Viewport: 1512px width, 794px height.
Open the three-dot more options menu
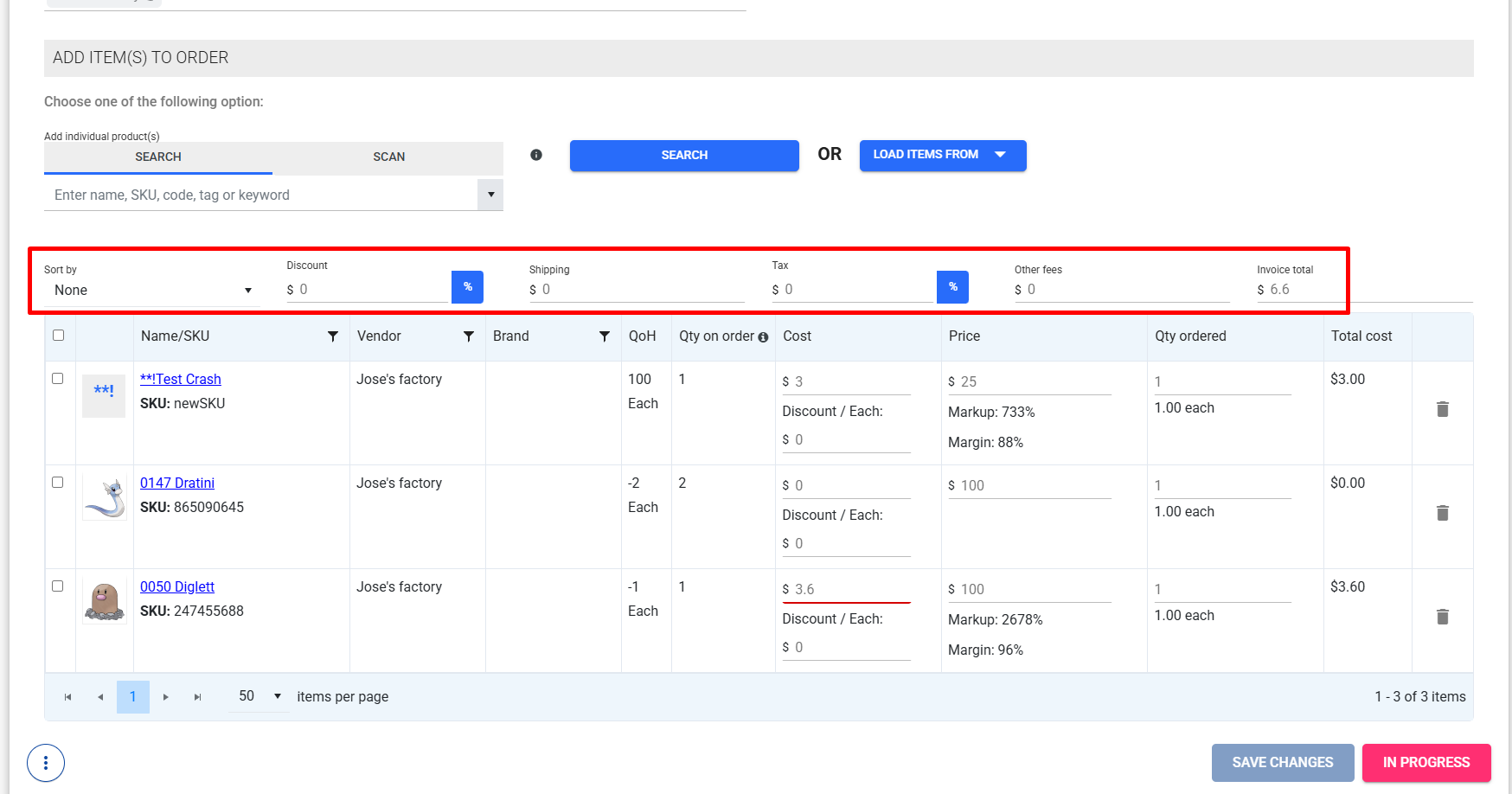[46, 763]
